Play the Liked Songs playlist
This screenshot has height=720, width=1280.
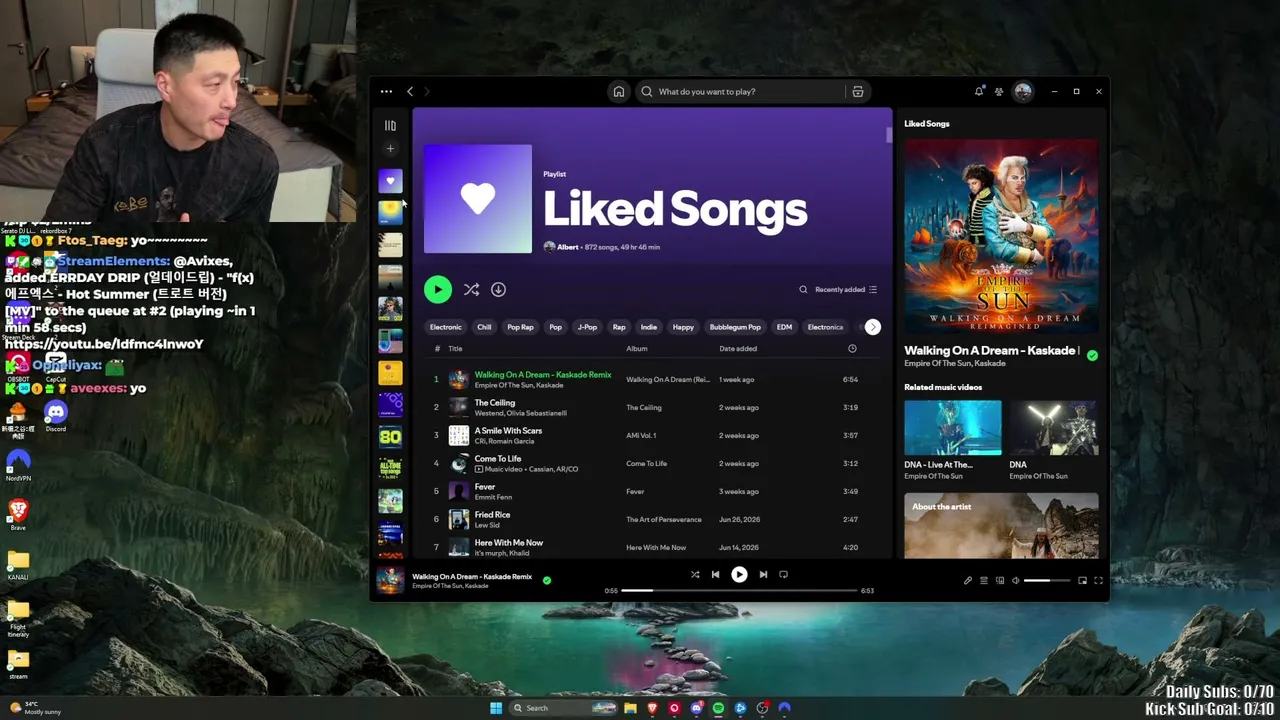[x=437, y=289]
